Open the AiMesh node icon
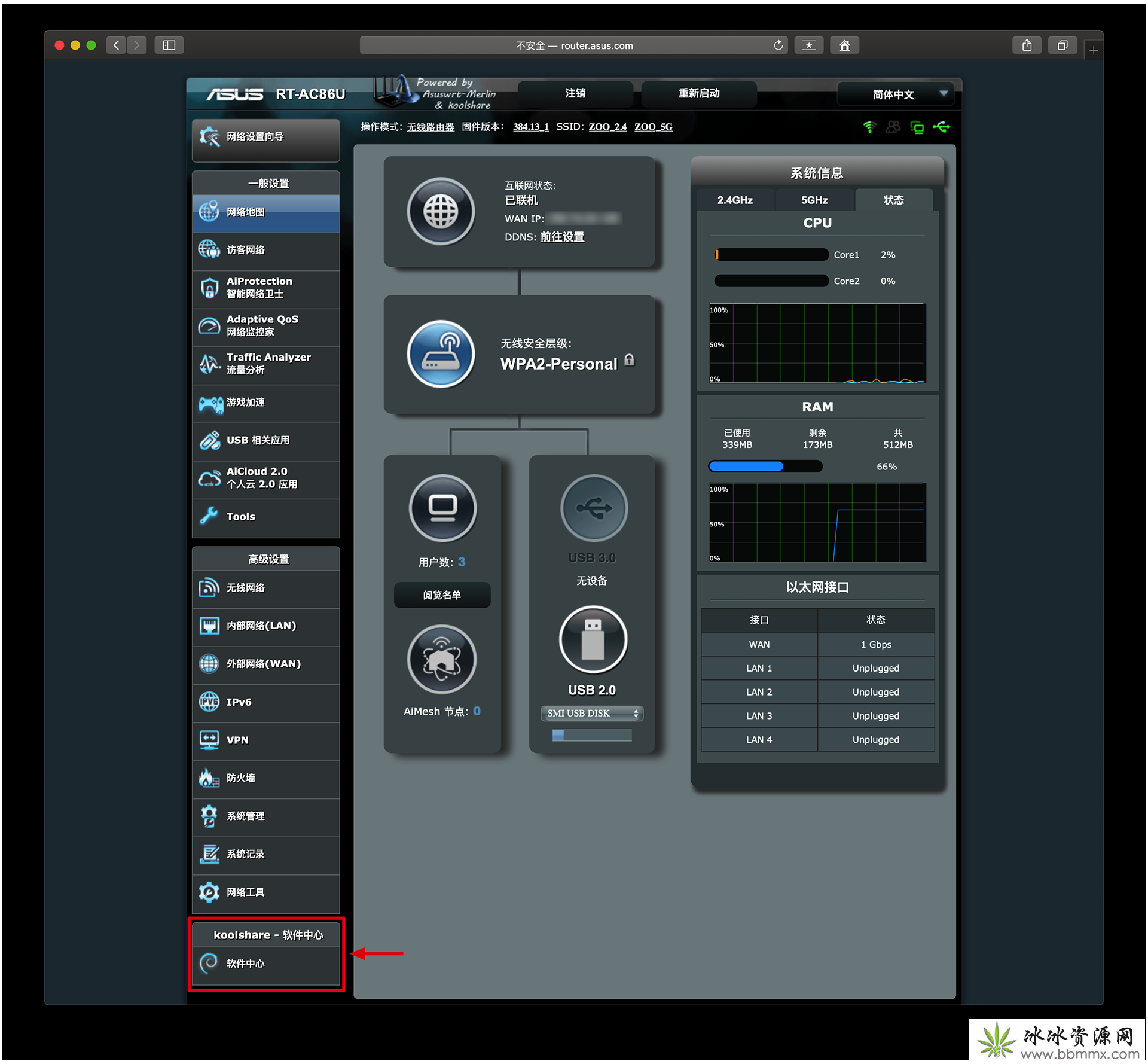The image size is (1148, 1064). tap(442, 659)
